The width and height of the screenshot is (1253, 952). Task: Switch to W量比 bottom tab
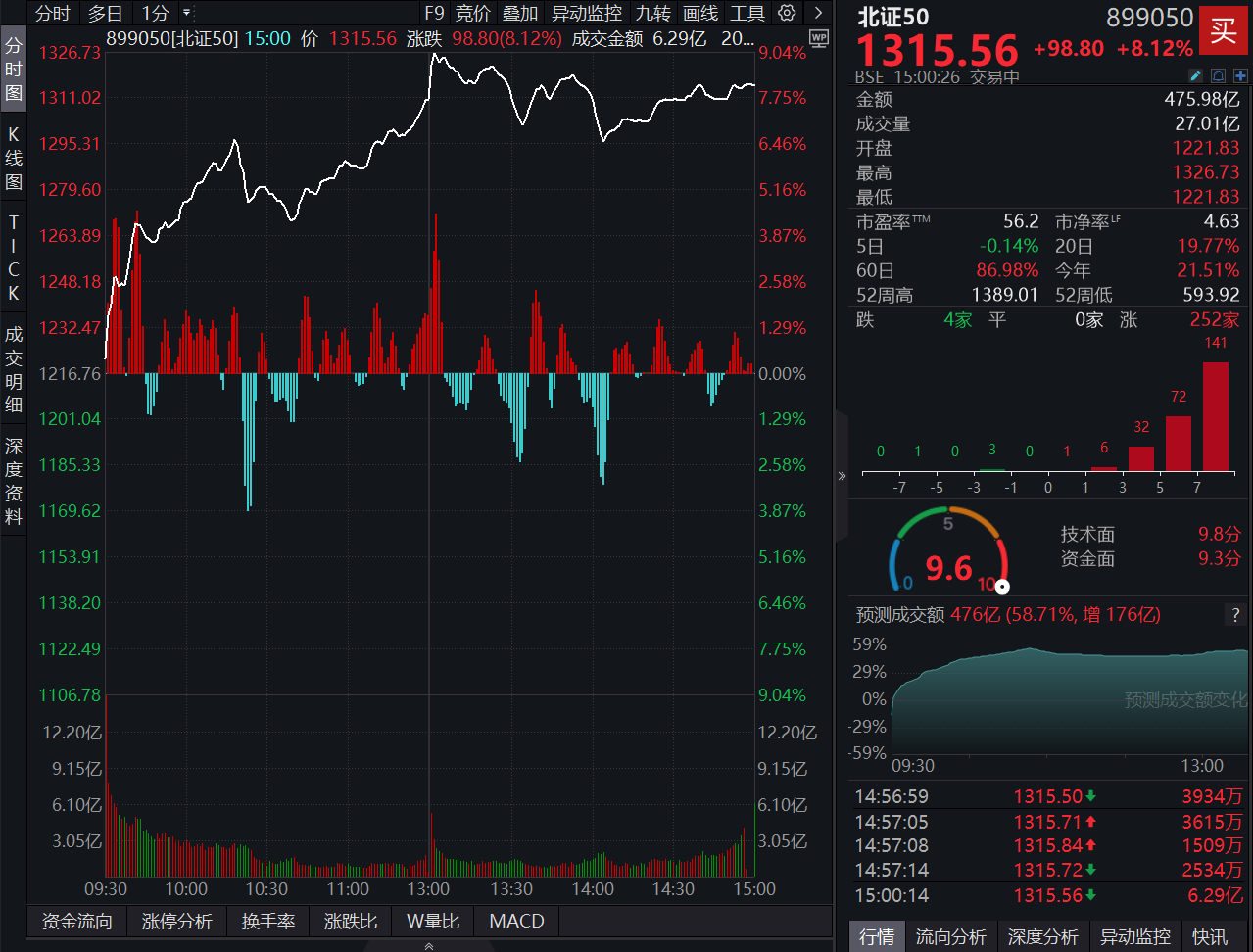tap(433, 921)
